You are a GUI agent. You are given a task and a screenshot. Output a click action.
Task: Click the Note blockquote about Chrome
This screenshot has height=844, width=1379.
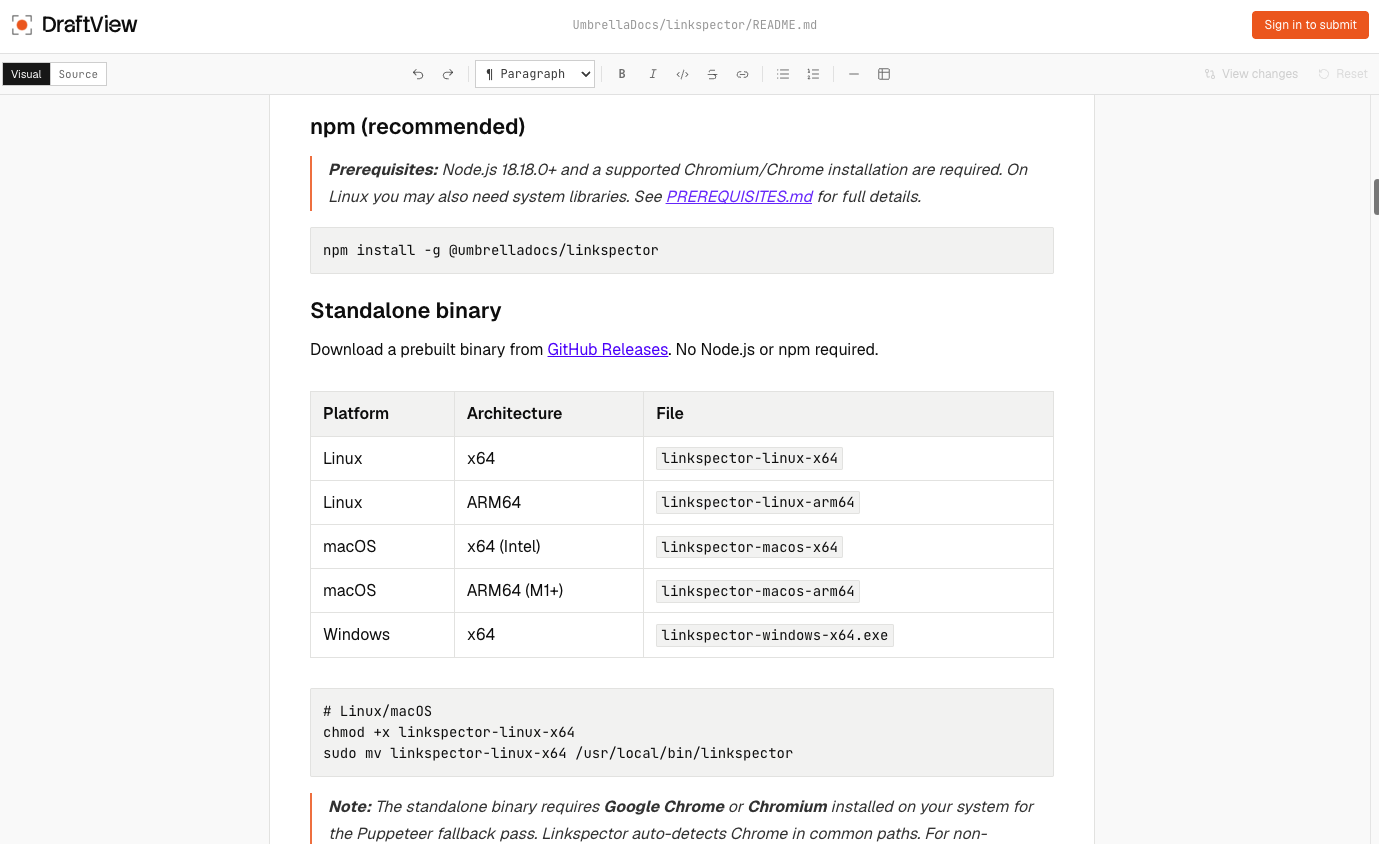[681, 820]
